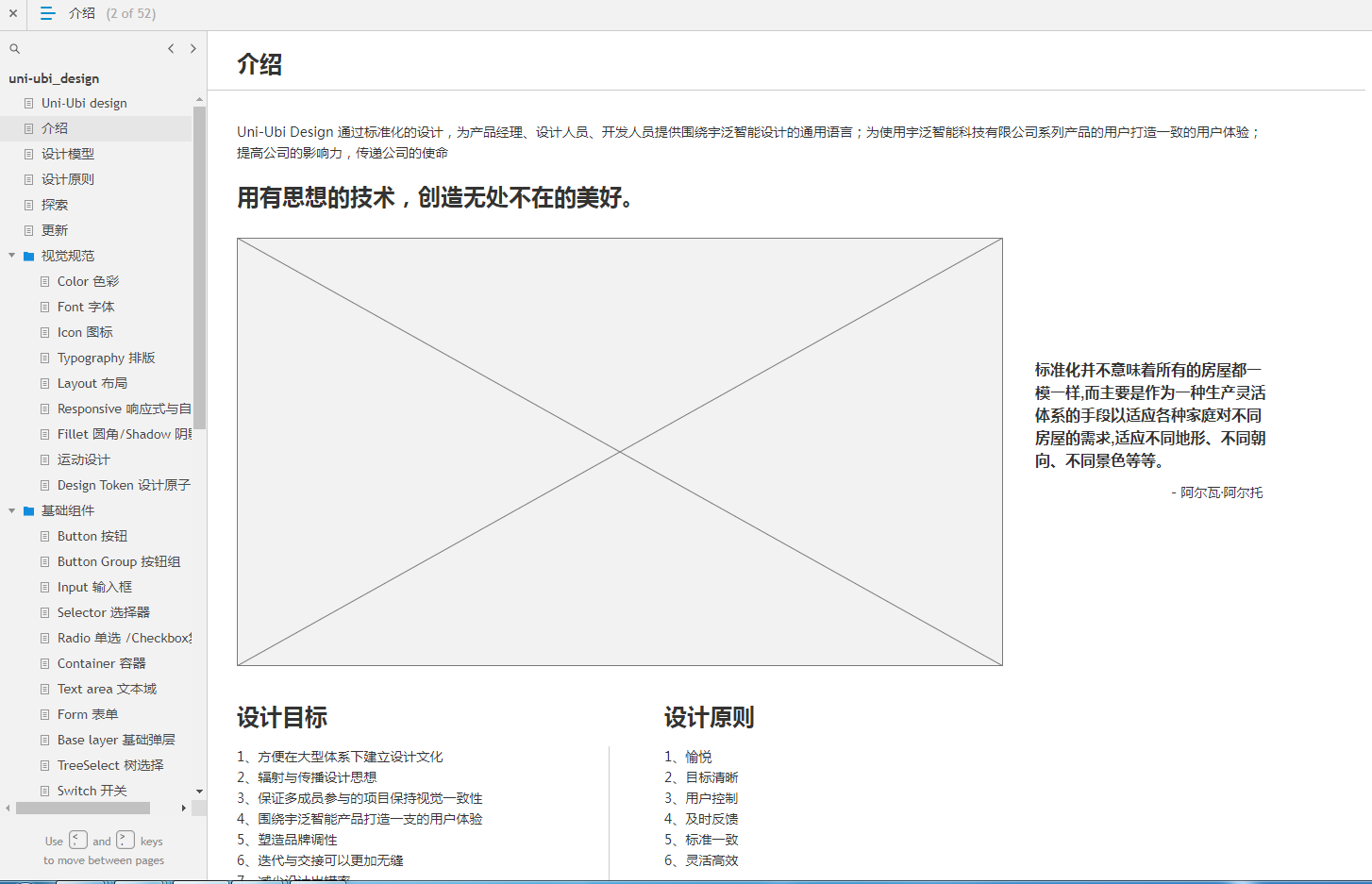Go to next page with right chevron
Screen dimensions: 1372x884
(193, 48)
